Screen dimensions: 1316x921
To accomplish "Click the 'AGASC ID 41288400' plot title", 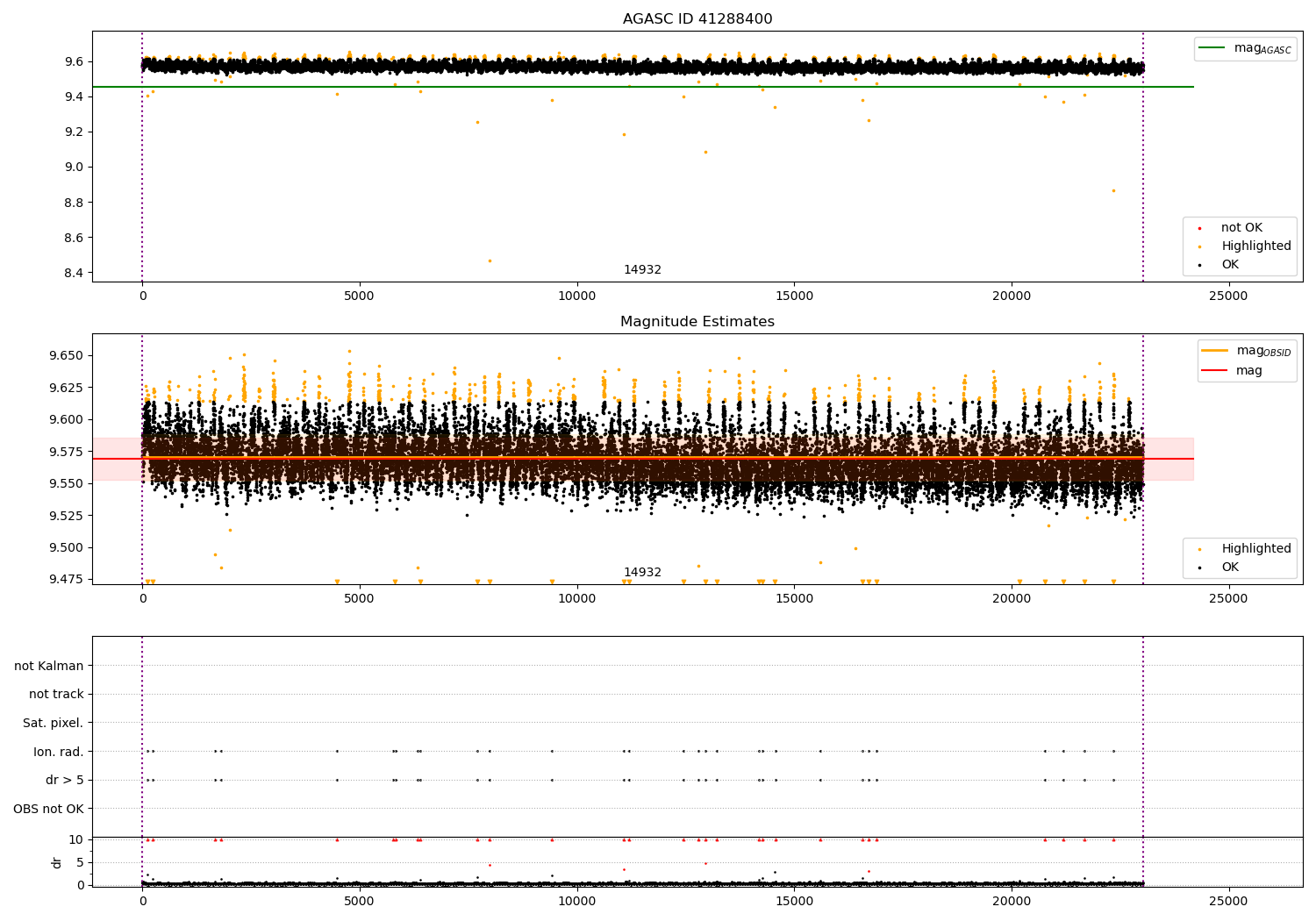I will pos(697,19).
